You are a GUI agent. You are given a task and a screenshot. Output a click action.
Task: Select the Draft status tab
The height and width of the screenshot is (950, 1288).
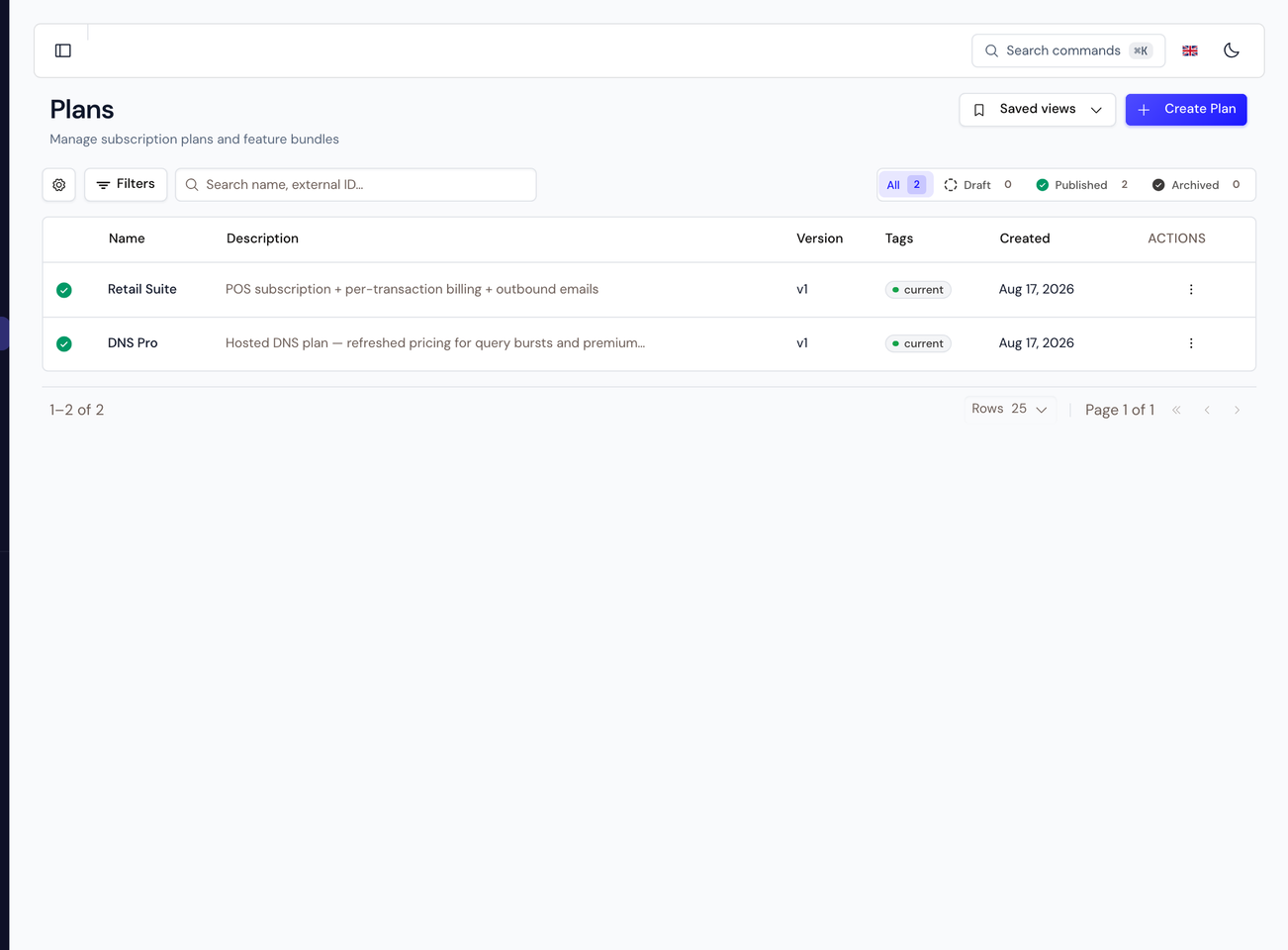click(978, 185)
